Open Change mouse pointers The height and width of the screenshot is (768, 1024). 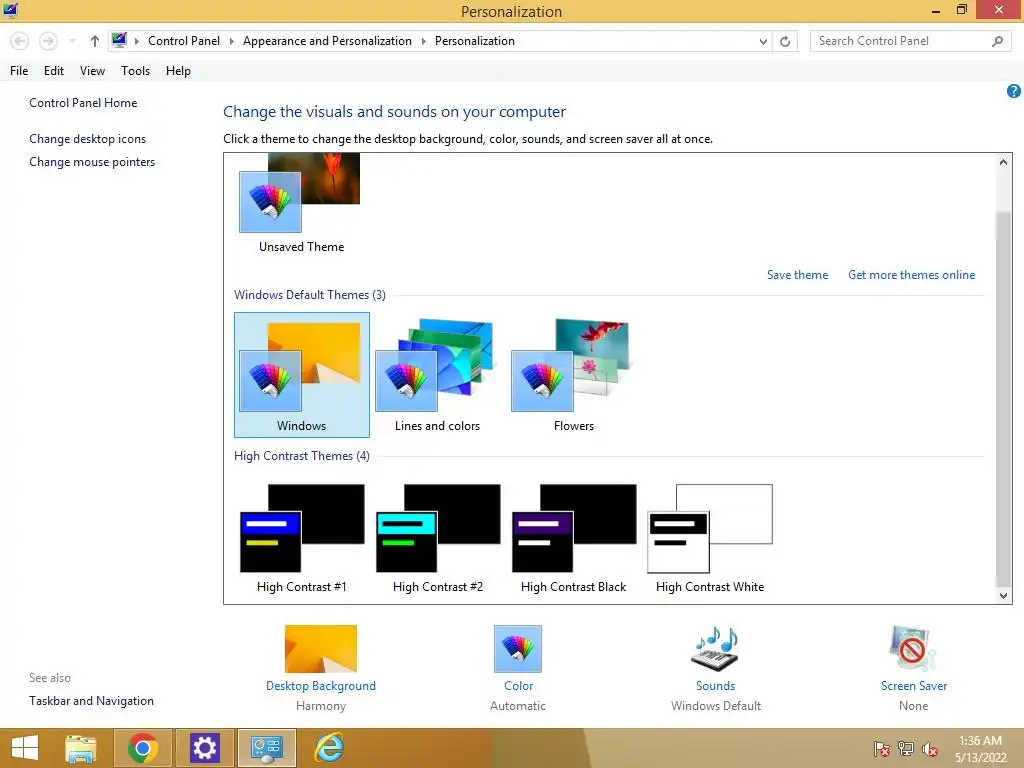[92, 161]
